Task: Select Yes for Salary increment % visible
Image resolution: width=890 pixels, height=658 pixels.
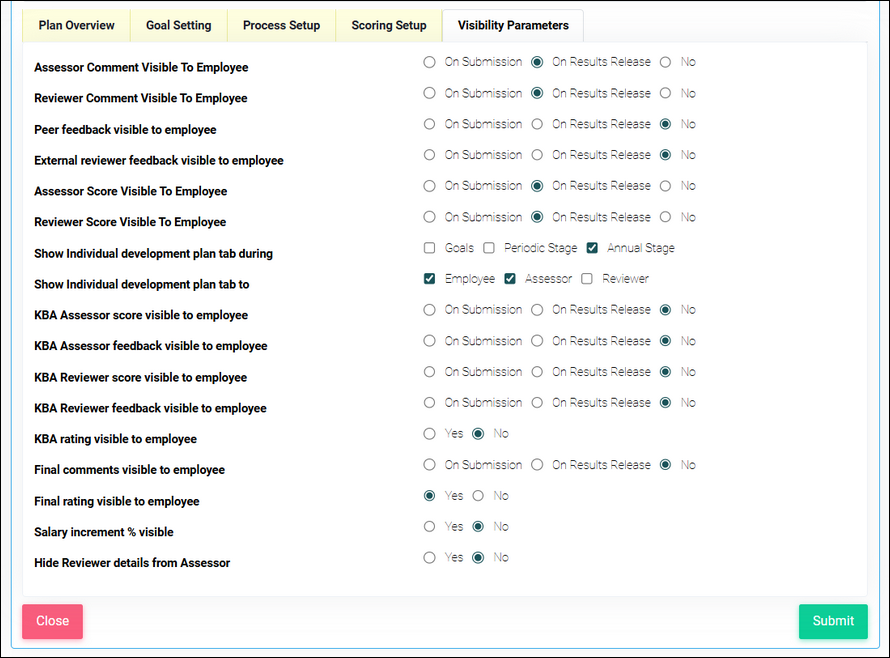Action: click(x=430, y=527)
